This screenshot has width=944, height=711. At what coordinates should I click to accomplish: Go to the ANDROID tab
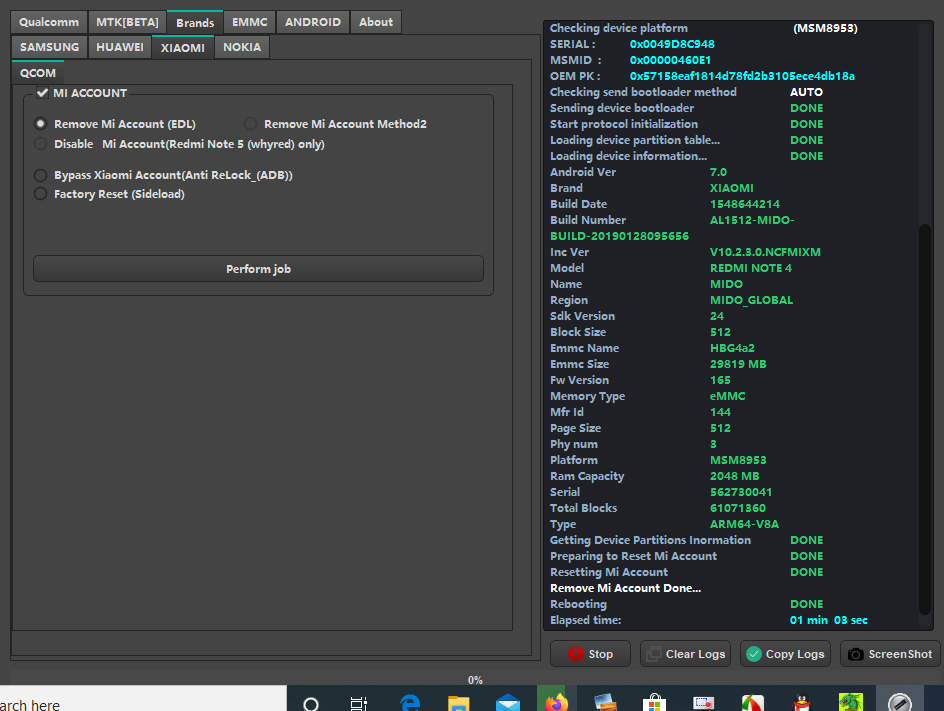[313, 22]
